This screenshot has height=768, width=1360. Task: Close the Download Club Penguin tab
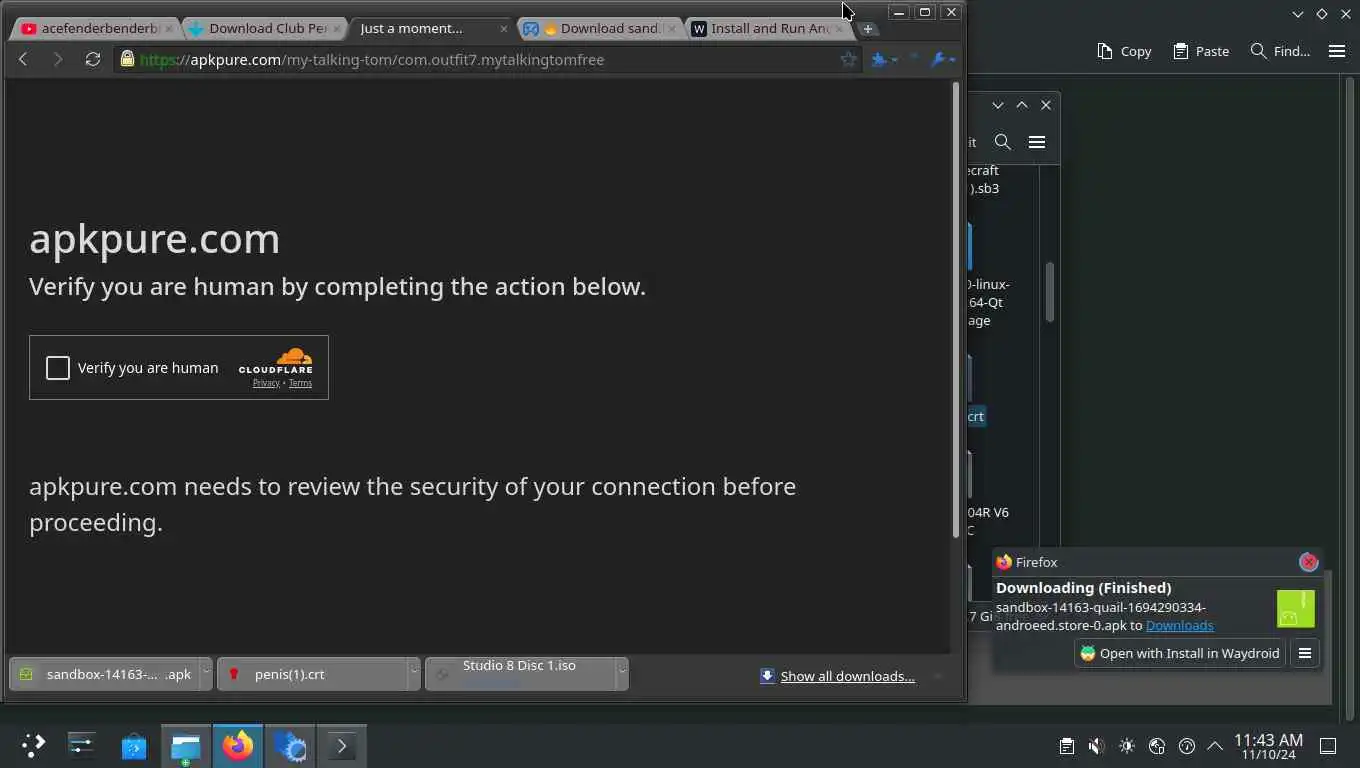click(336, 29)
